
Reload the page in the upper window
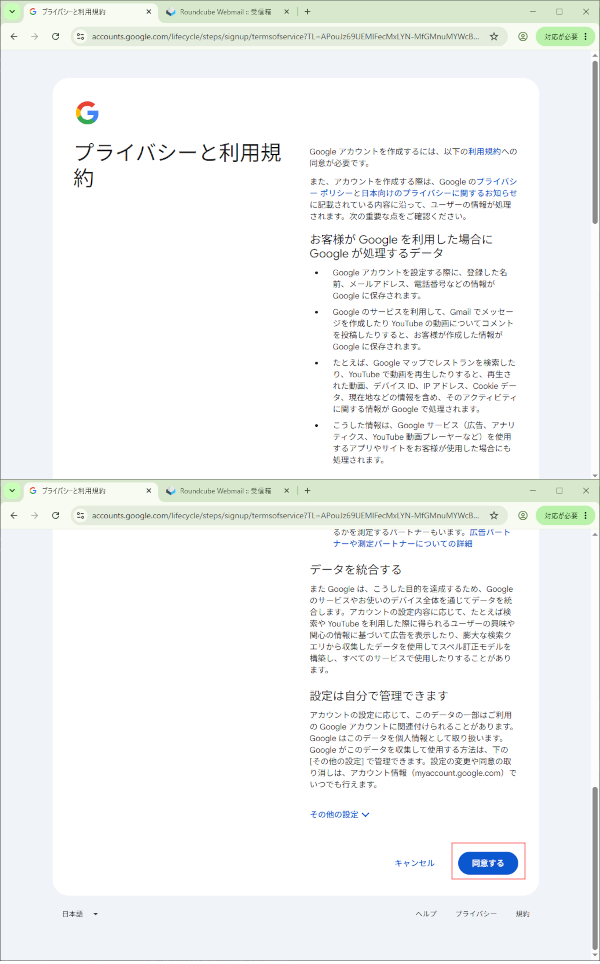[55, 37]
